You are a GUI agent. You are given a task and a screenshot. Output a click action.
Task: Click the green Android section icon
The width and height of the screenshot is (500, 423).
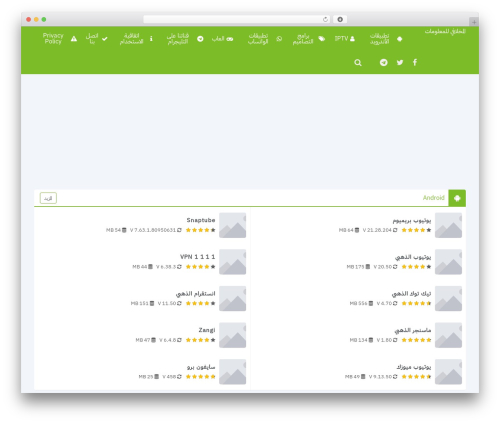click(x=457, y=198)
